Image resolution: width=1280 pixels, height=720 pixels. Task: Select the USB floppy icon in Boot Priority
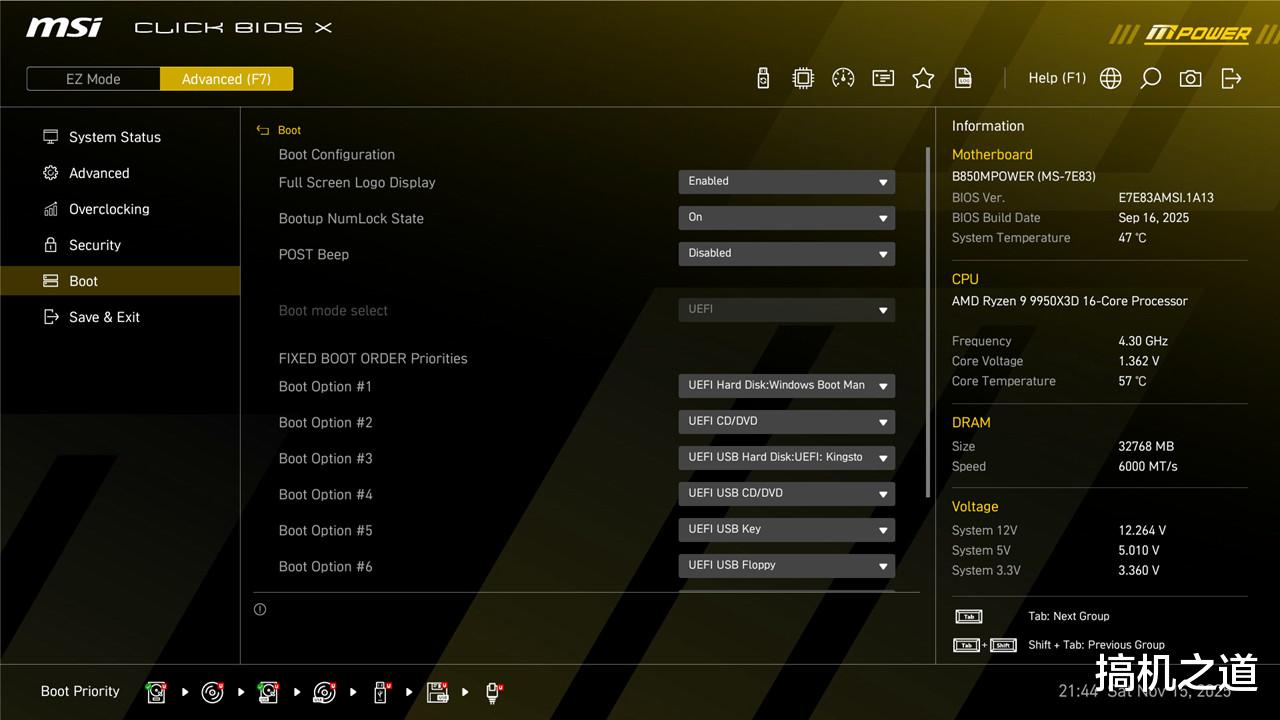[x=437, y=691]
